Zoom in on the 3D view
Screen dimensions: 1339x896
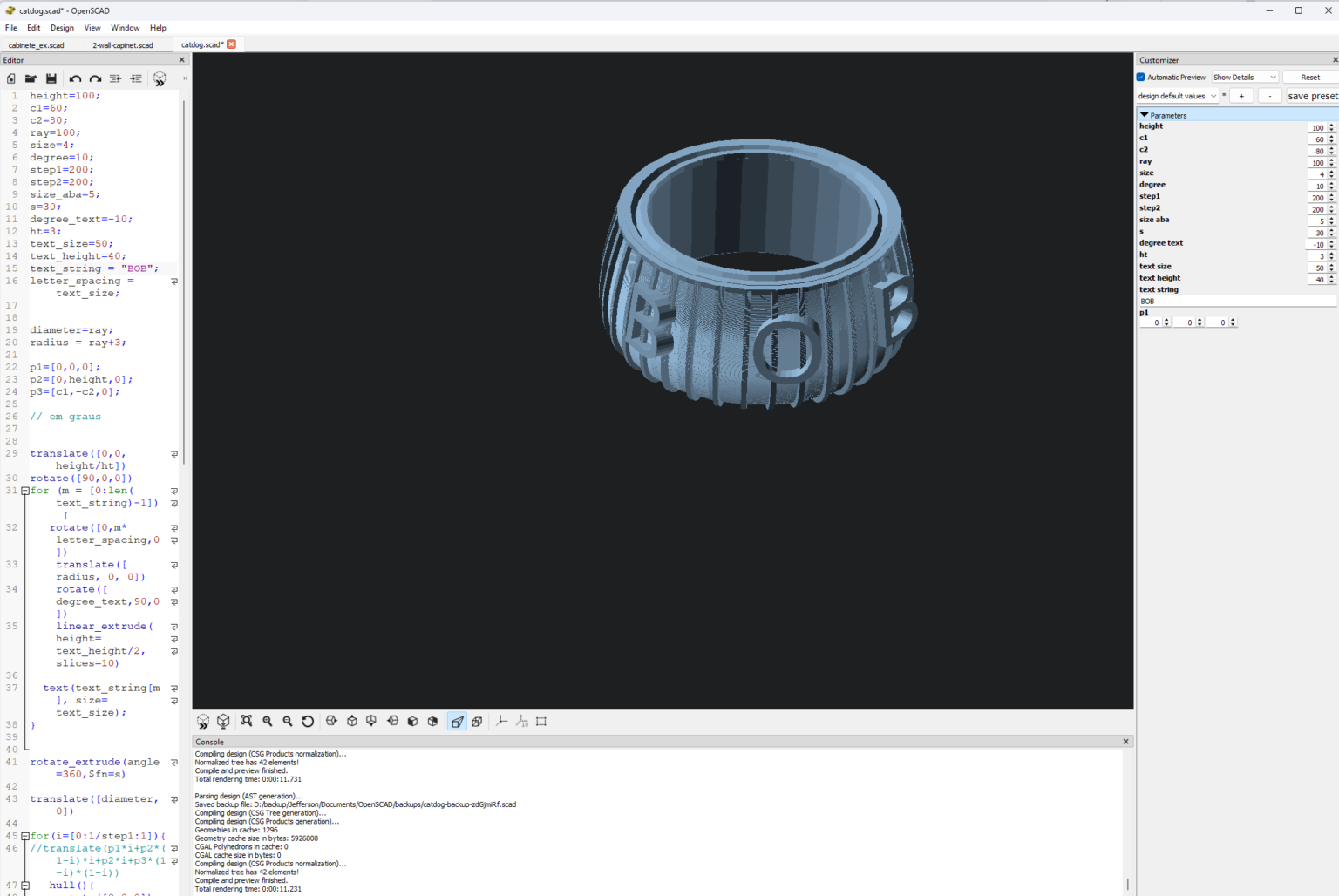[x=268, y=722]
